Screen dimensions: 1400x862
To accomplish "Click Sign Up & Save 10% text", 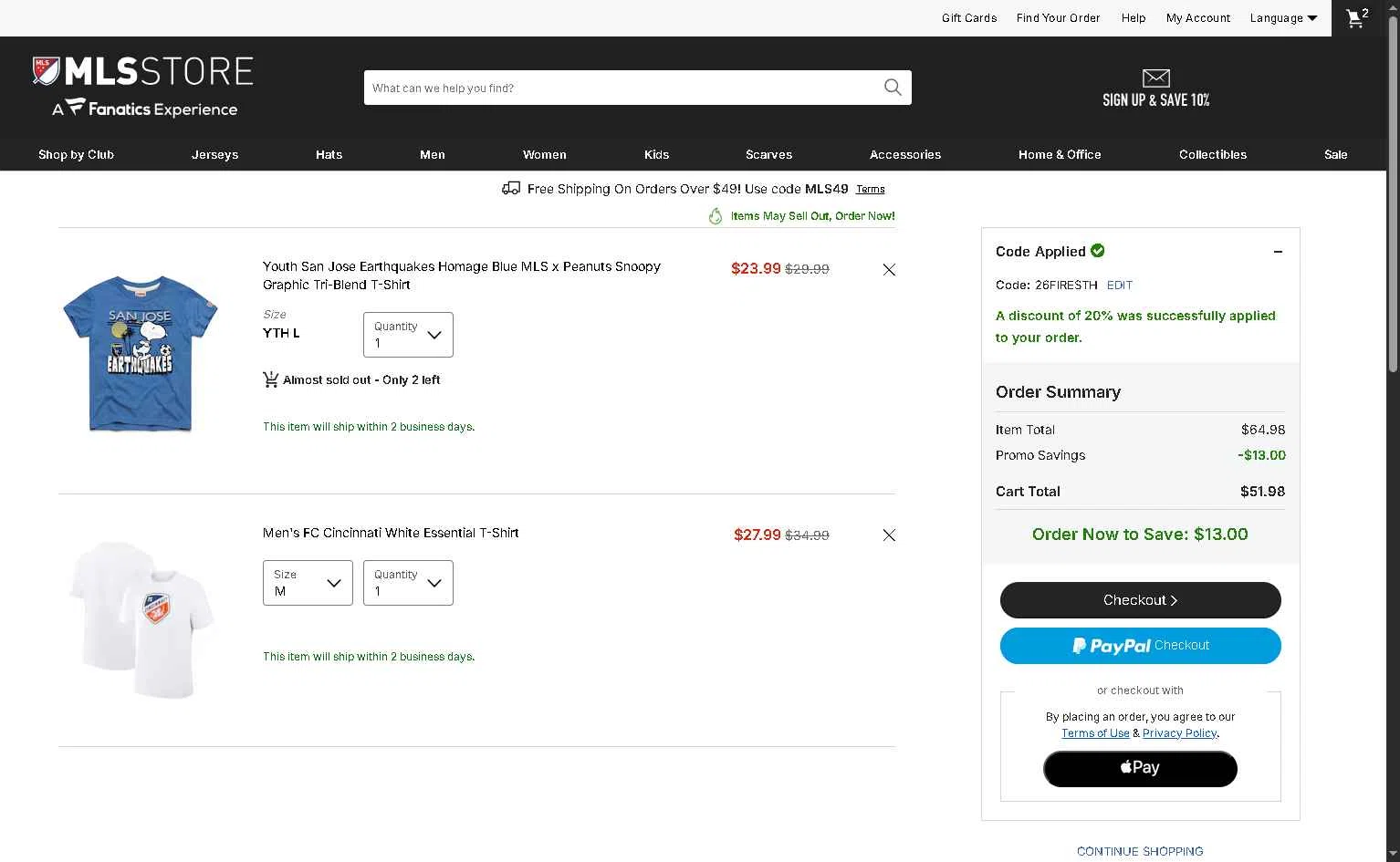I will pyautogui.click(x=1156, y=100).
